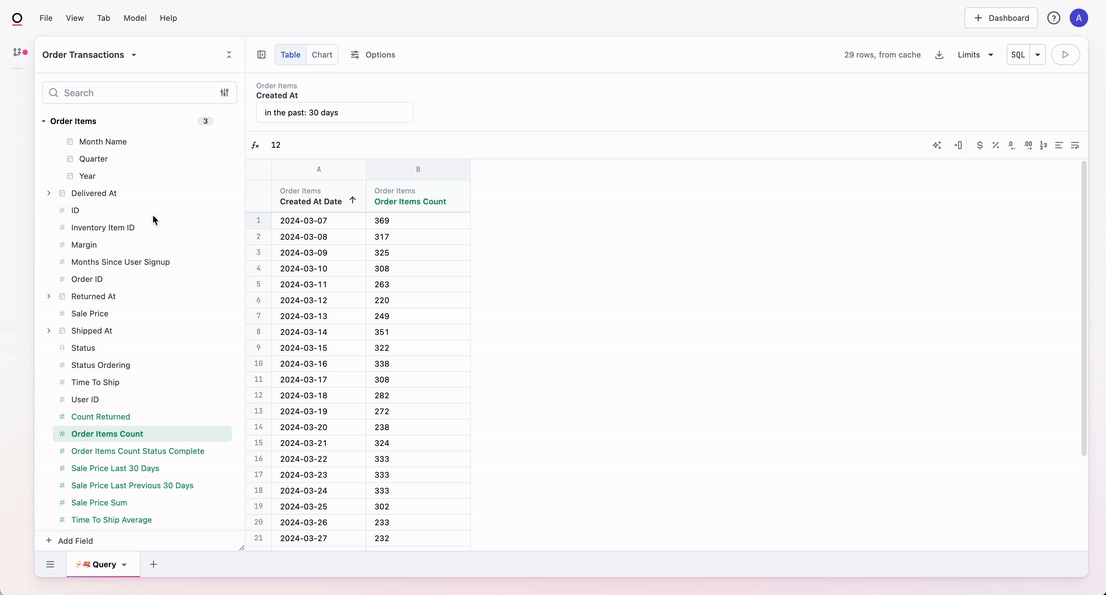Select the Order Items Count measure
The width and height of the screenshot is (1106, 595).
(x=142, y=434)
